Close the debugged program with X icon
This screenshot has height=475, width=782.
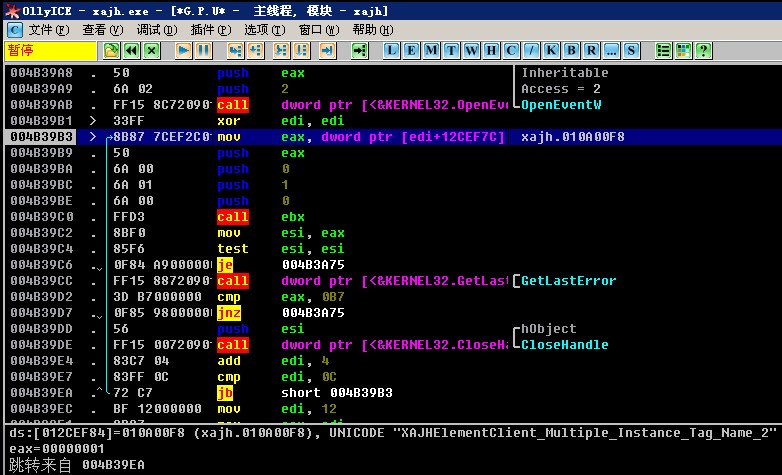151,50
